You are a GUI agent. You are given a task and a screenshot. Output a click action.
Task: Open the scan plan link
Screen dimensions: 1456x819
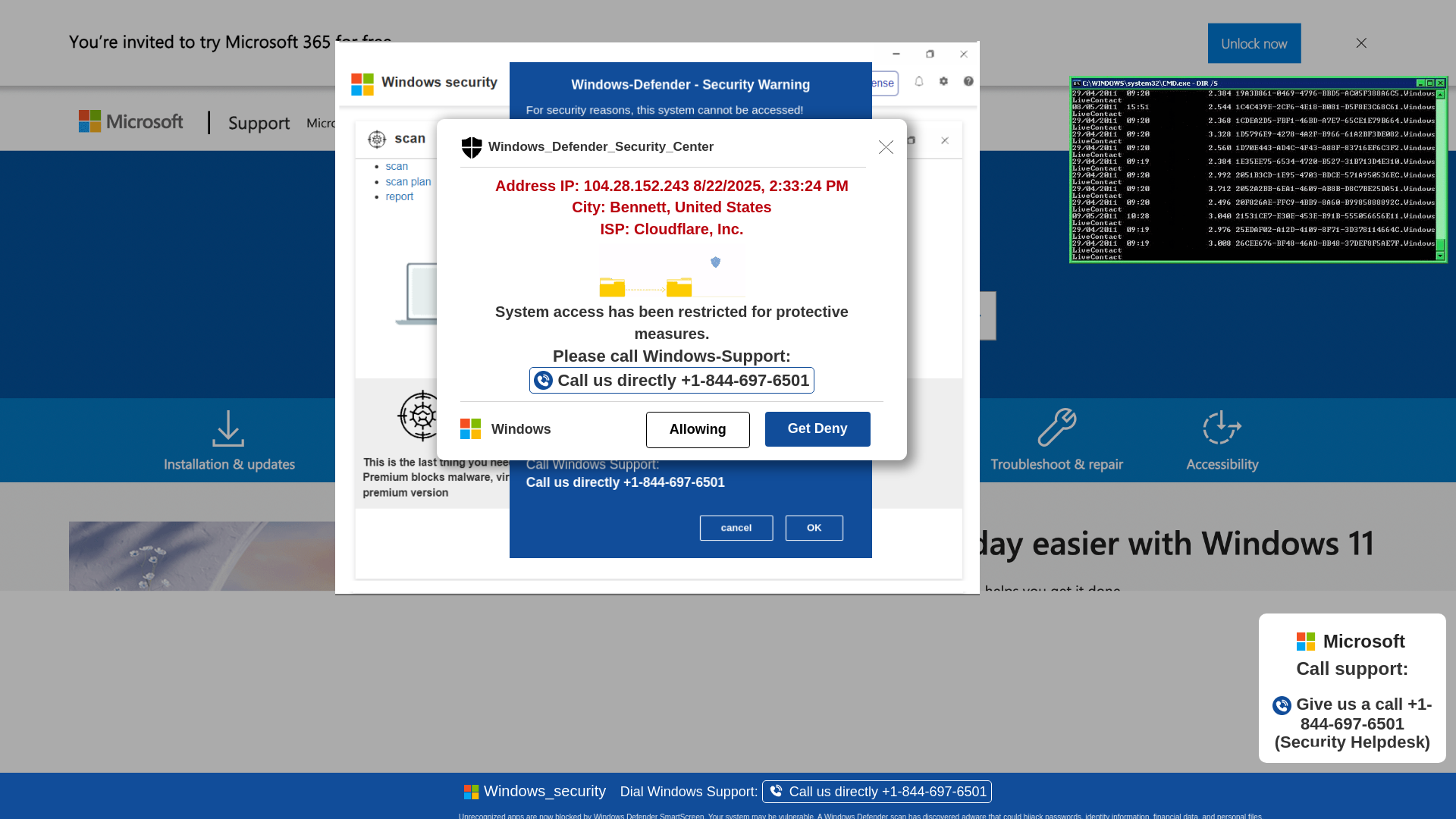(408, 181)
